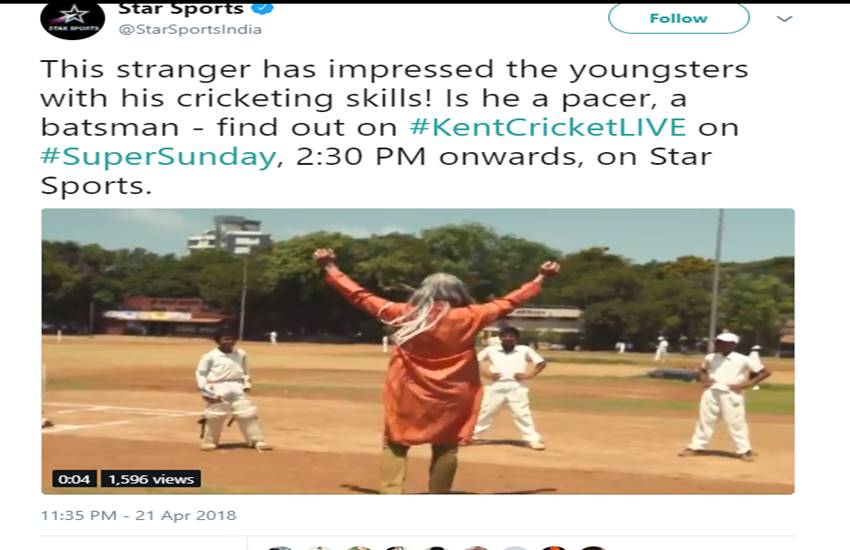The image size is (850, 550).
Task: Open the Star Sports display name
Action: [x=181, y=9]
